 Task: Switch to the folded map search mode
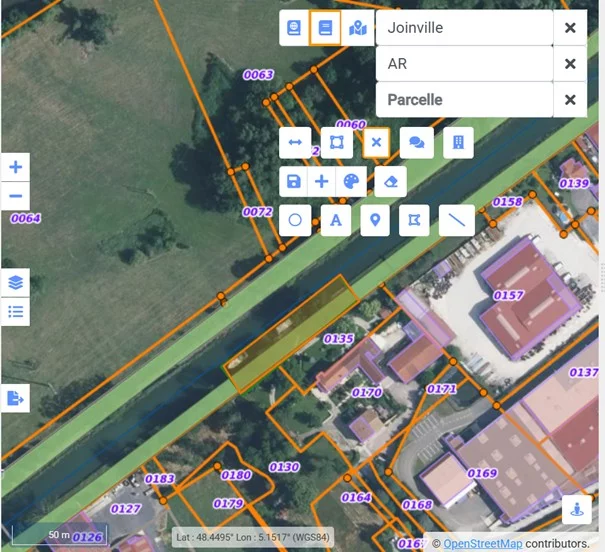pyautogui.click(x=358, y=28)
